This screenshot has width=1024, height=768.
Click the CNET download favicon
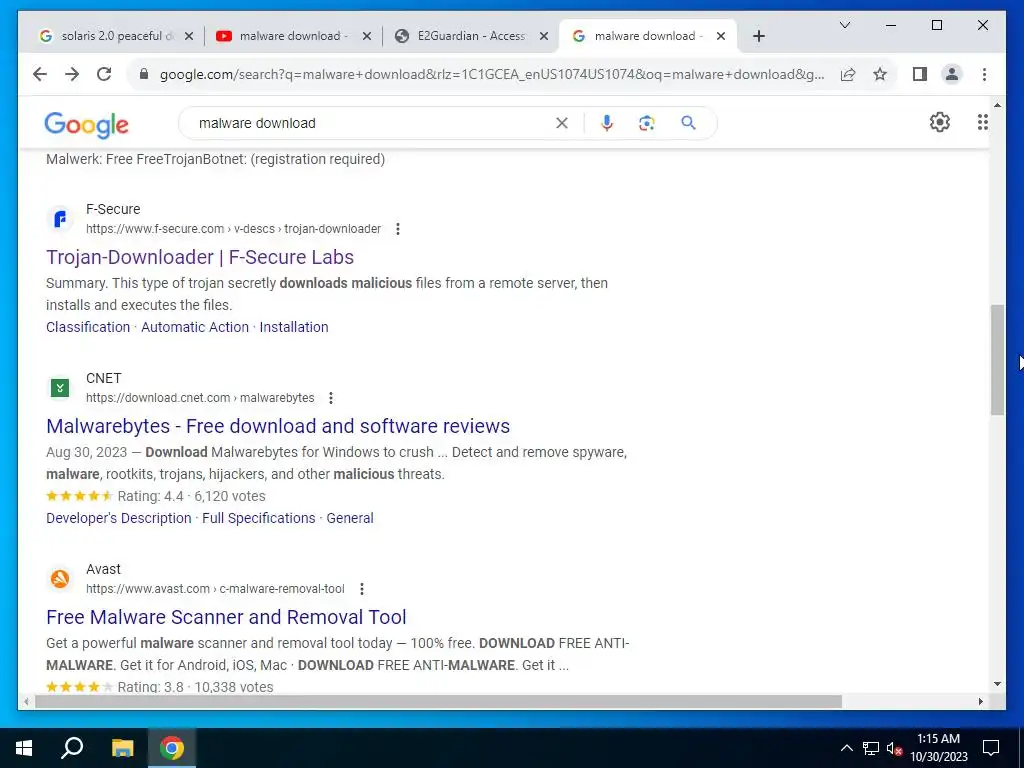pyautogui.click(x=60, y=388)
